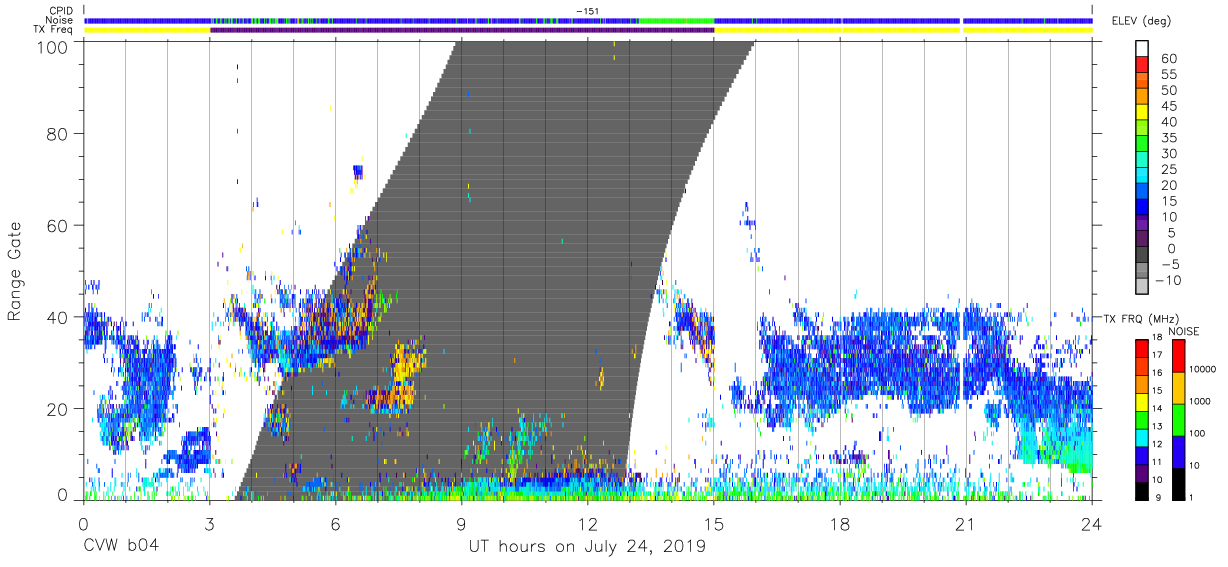This screenshot has height=567, width=1228.
Task: Click the TX Freq row label above the plot
Action: 54,29
